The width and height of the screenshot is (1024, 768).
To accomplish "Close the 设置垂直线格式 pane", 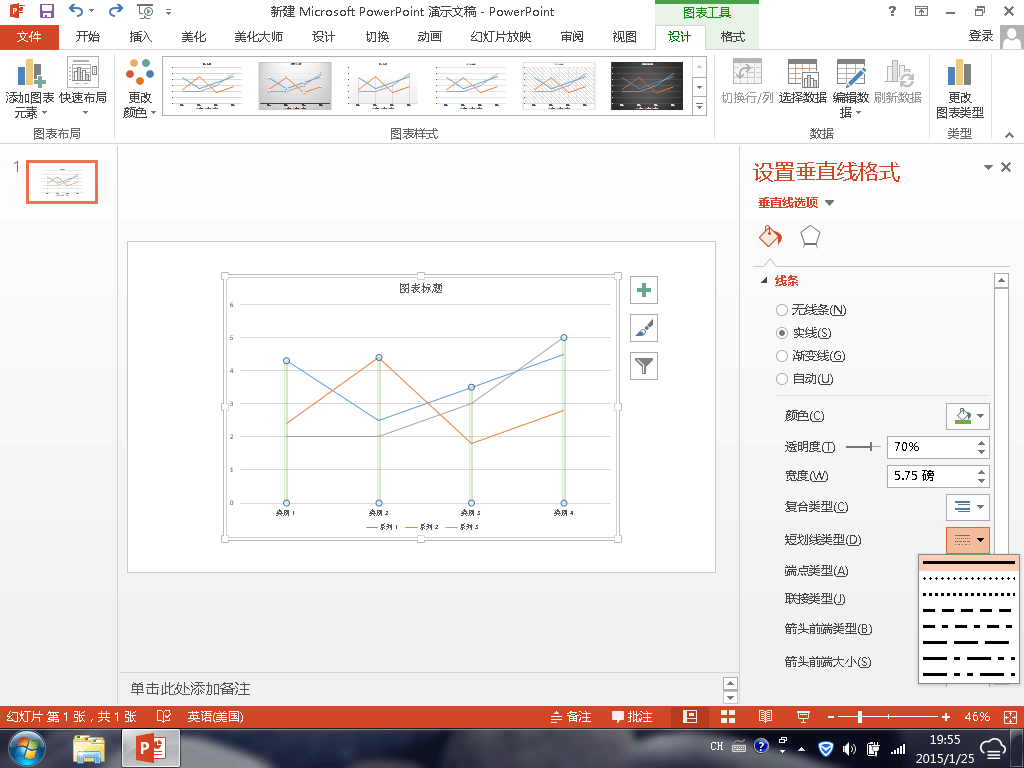I will [x=1006, y=167].
